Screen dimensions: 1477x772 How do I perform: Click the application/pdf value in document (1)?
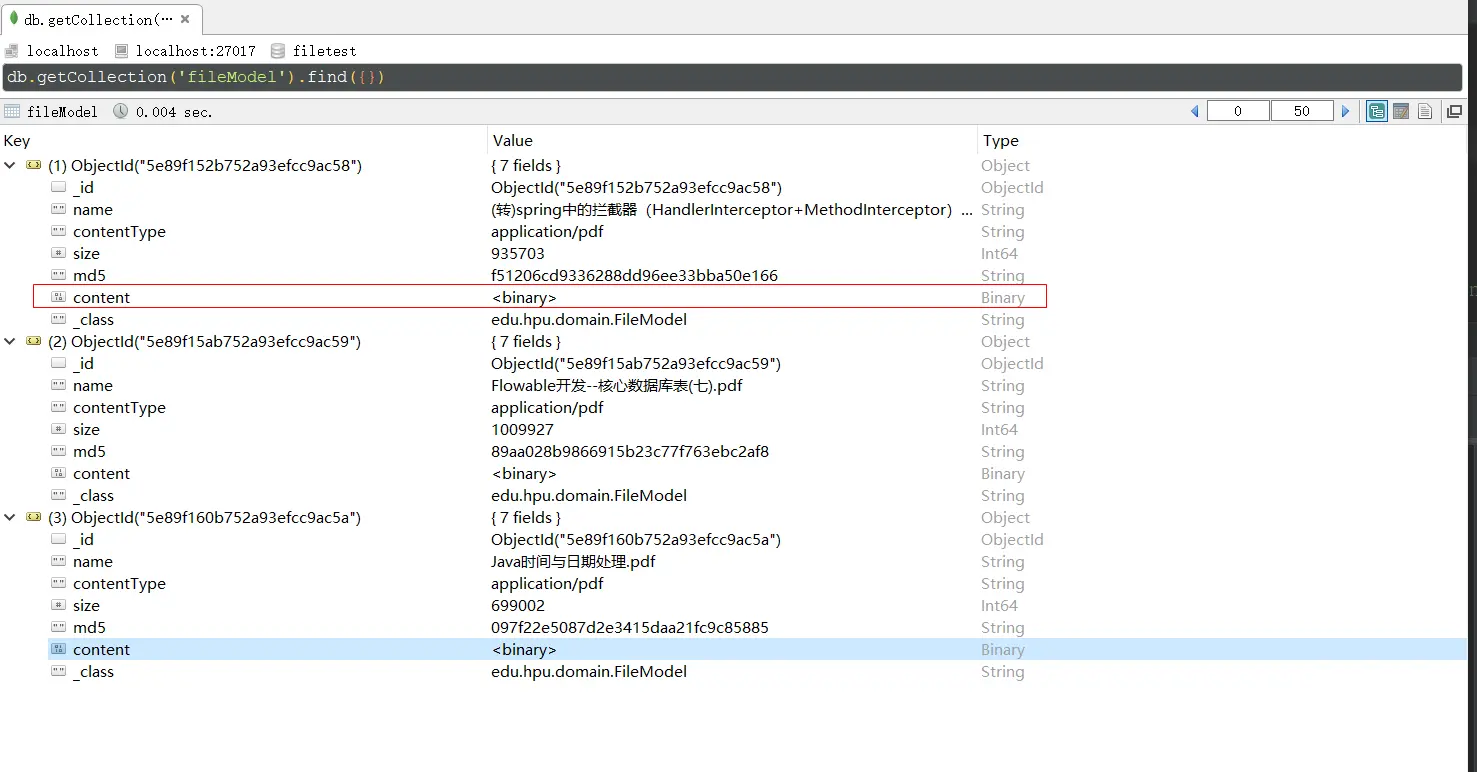(x=547, y=232)
